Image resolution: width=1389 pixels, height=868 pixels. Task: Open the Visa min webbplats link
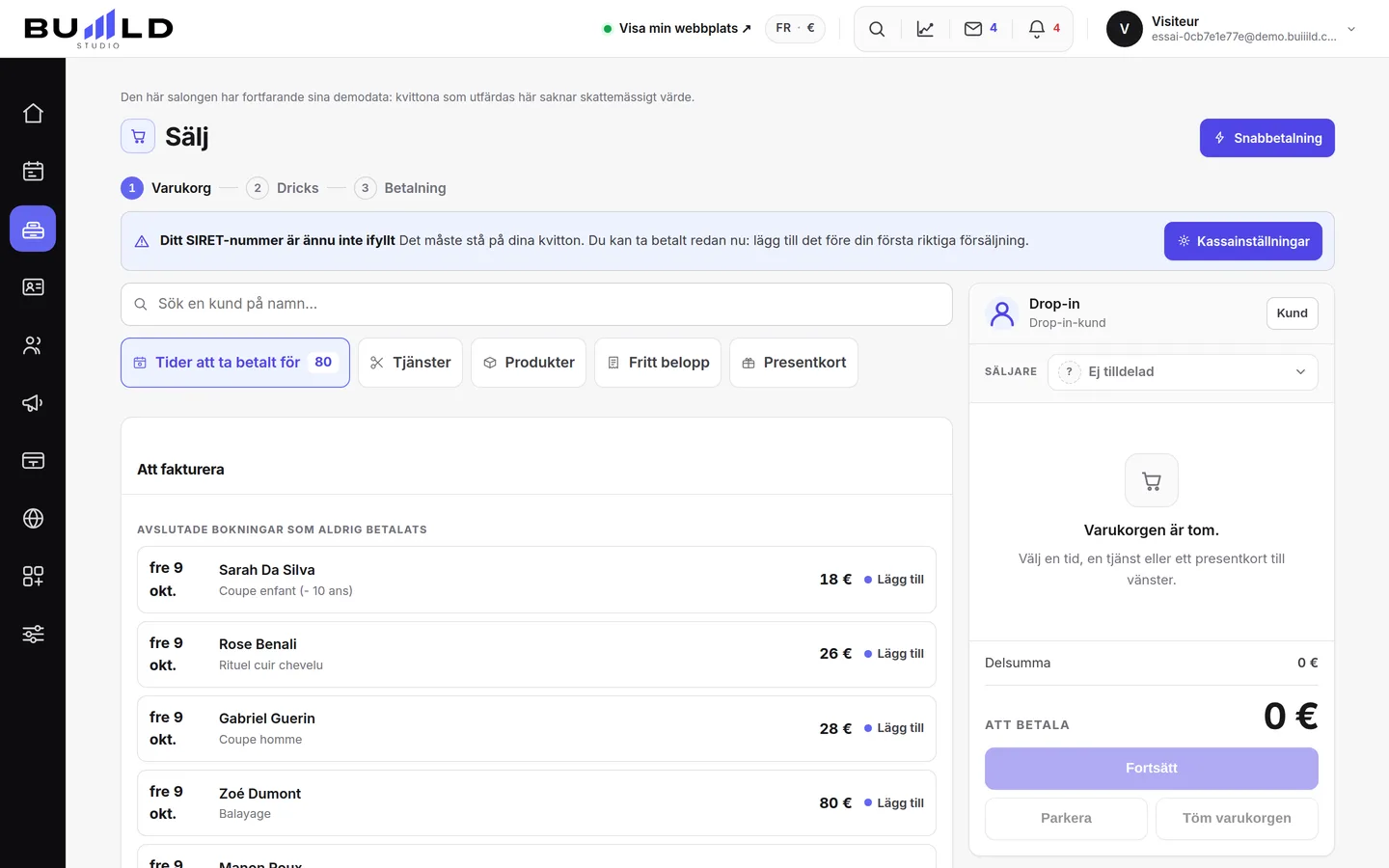click(x=677, y=29)
